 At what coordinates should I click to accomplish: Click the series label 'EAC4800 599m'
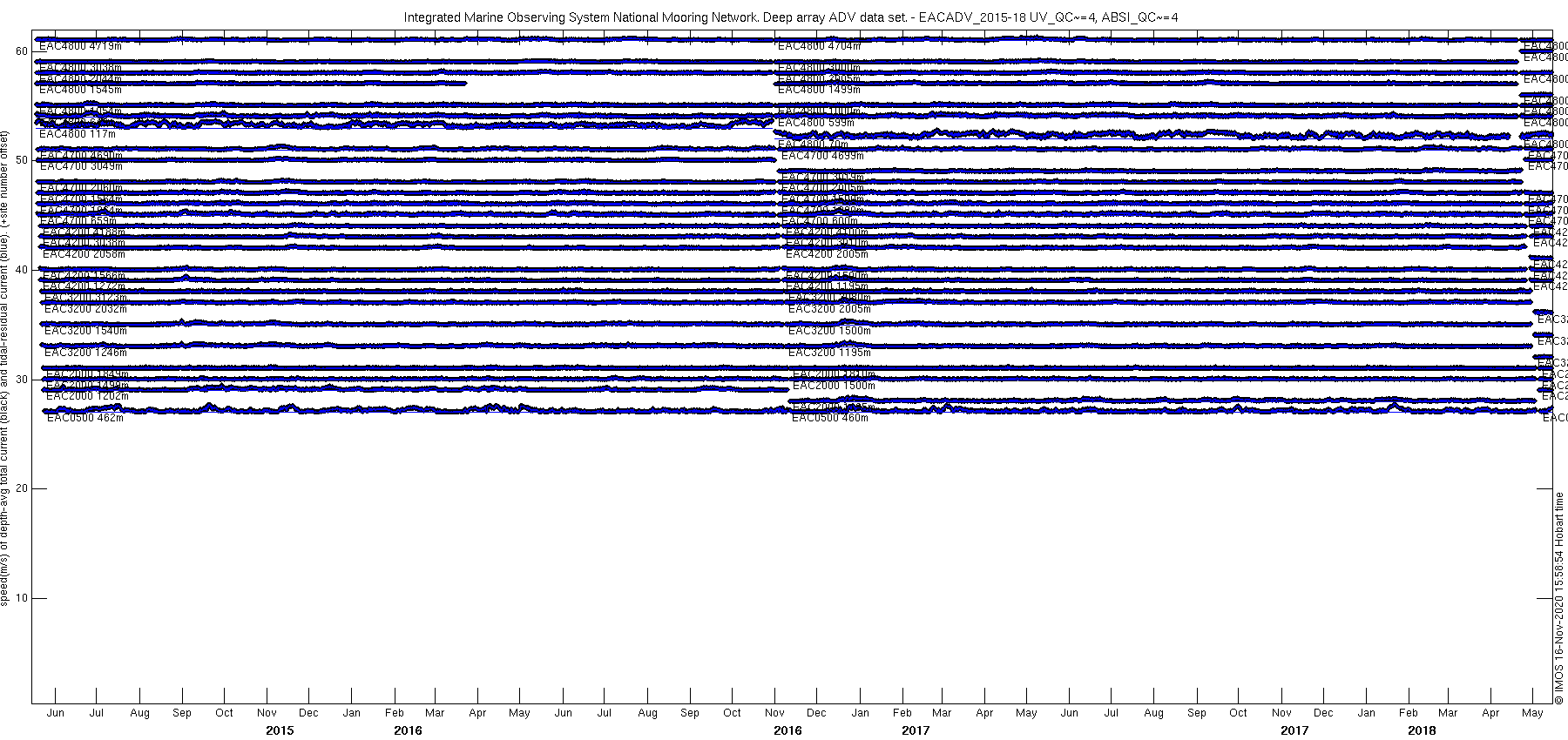816,123
